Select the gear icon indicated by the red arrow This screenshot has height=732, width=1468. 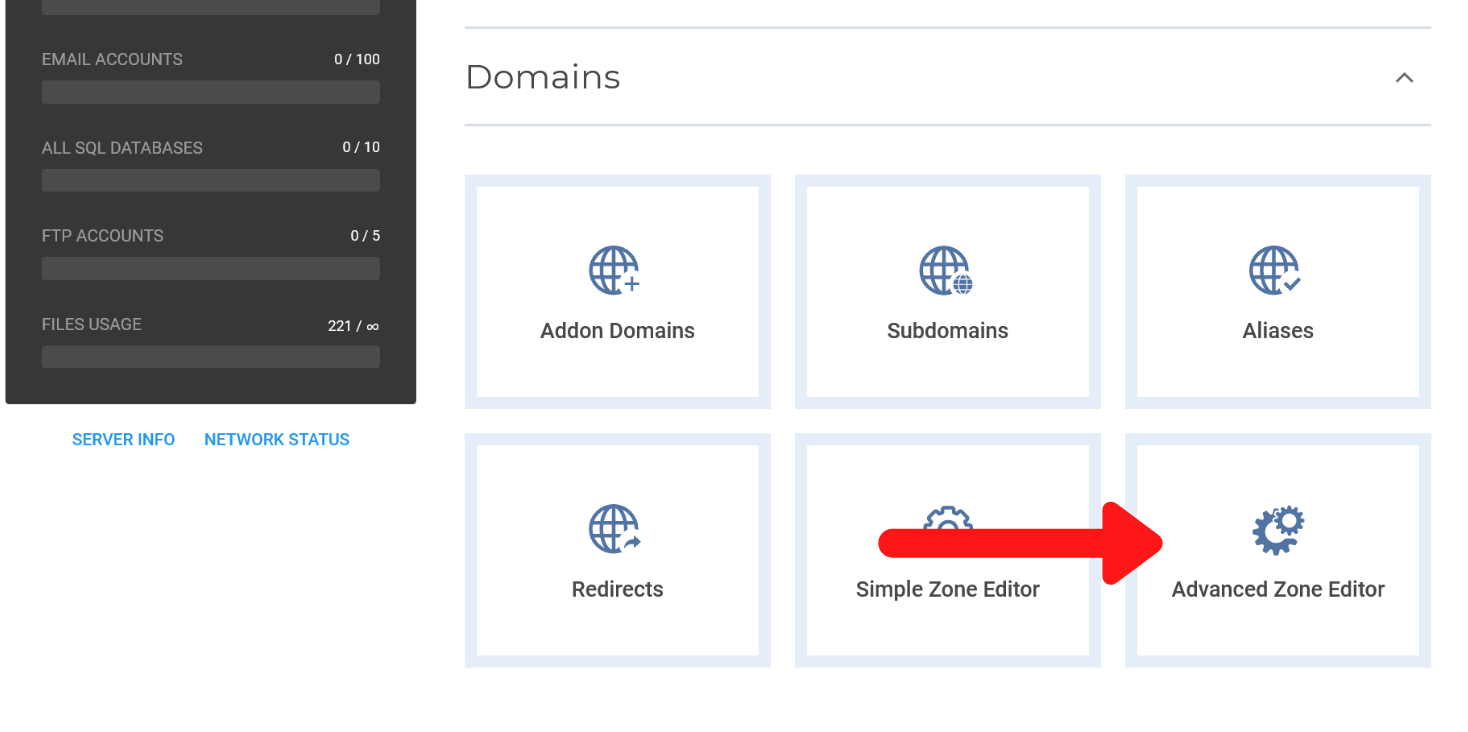(x=1276, y=528)
